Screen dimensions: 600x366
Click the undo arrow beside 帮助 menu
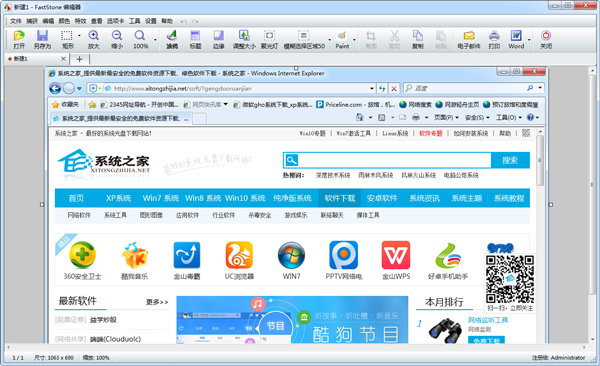coord(183,21)
